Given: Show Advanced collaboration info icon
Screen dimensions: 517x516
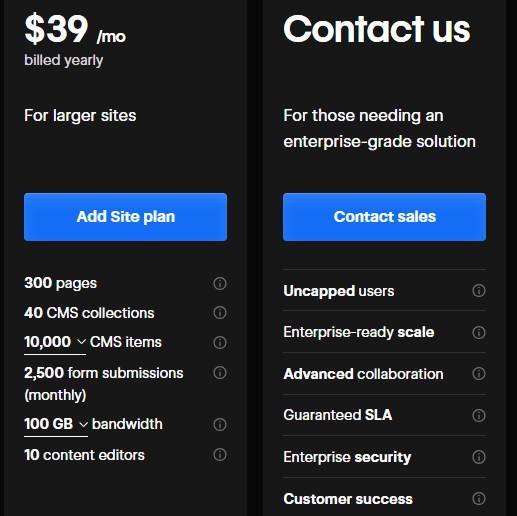Looking at the screenshot, I should (479, 374).
